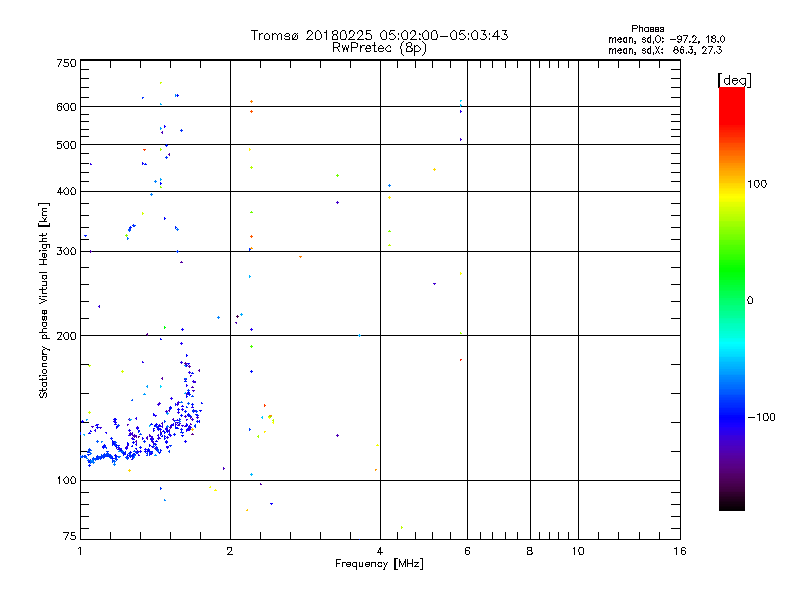This screenshot has width=800, height=600.
Task: Click y-axis tick label '400'
Action: click(67, 192)
